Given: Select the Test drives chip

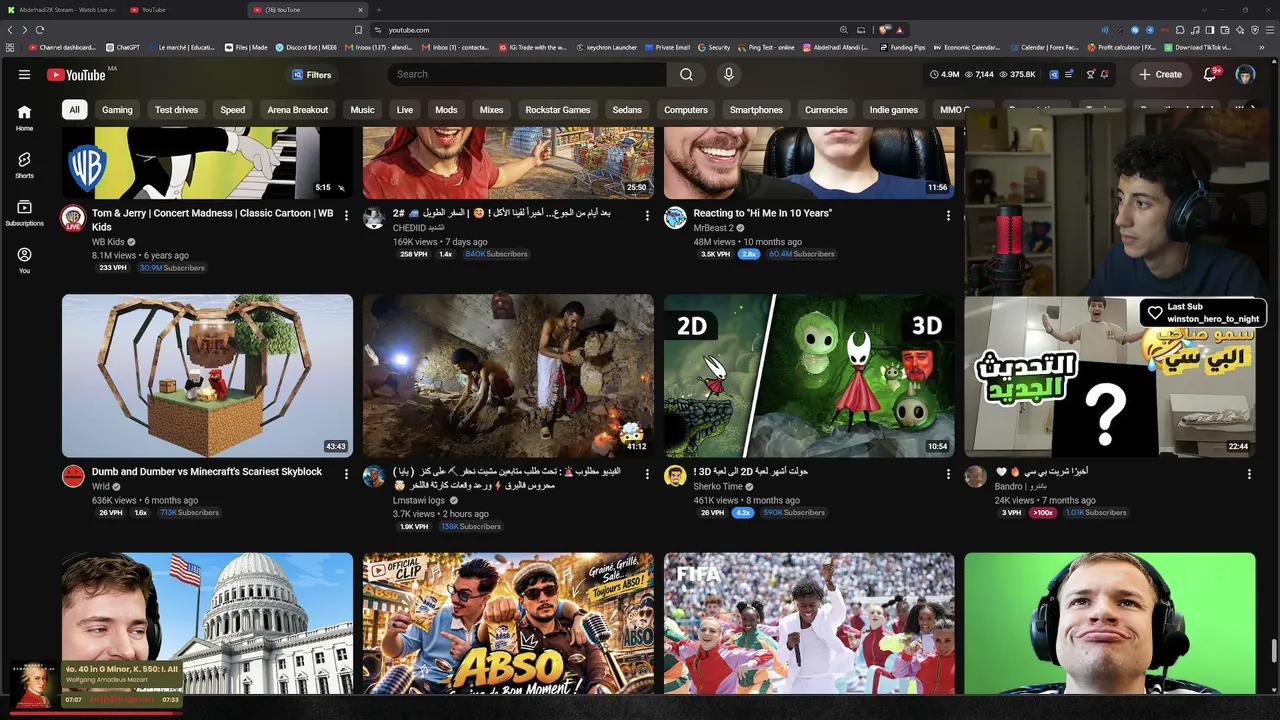Looking at the screenshot, I should point(176,110).
